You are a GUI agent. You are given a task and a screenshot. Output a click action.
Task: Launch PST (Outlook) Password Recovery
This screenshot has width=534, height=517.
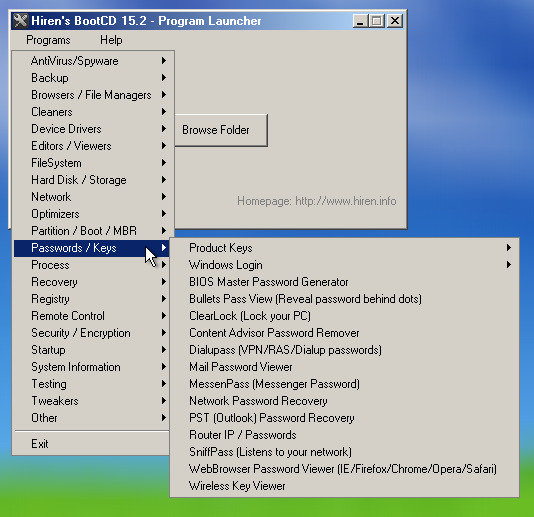tap(345, 419)
